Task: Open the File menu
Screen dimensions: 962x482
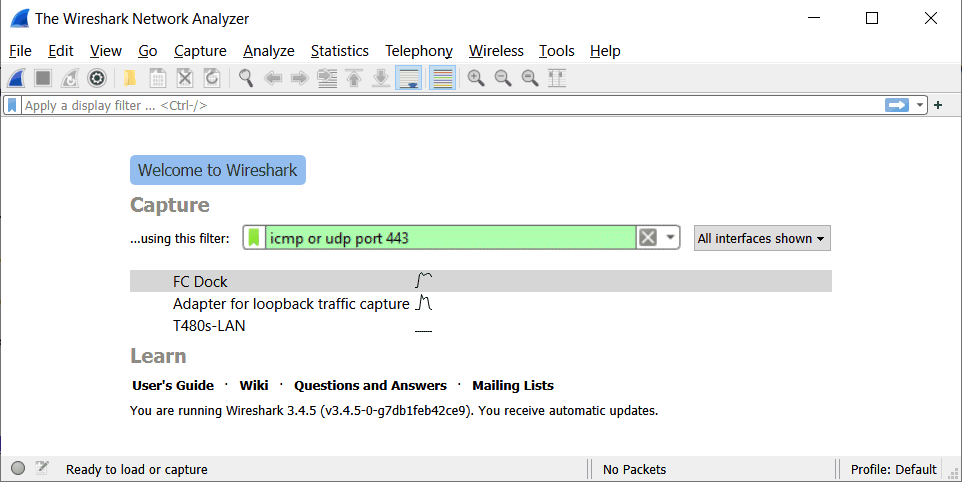Action: tap(20, 51)
